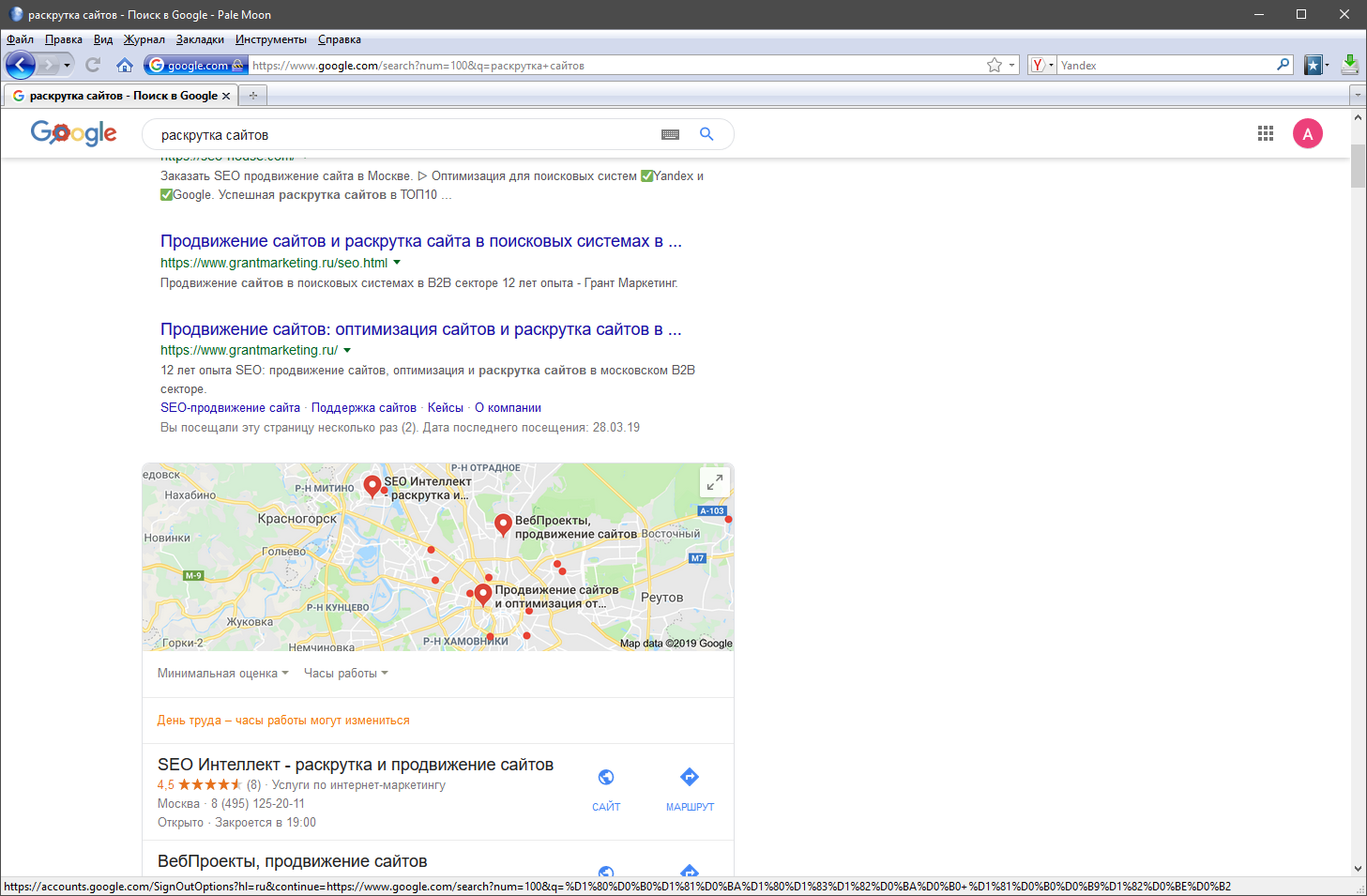Follow the Кейсы sitelink

[446, 408]
